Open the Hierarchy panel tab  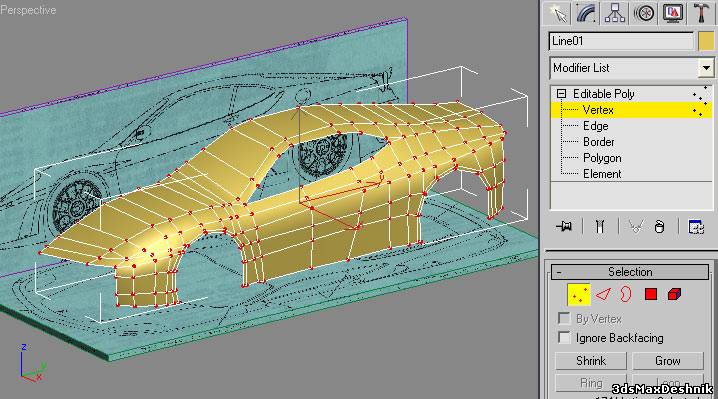click(615, 13)
